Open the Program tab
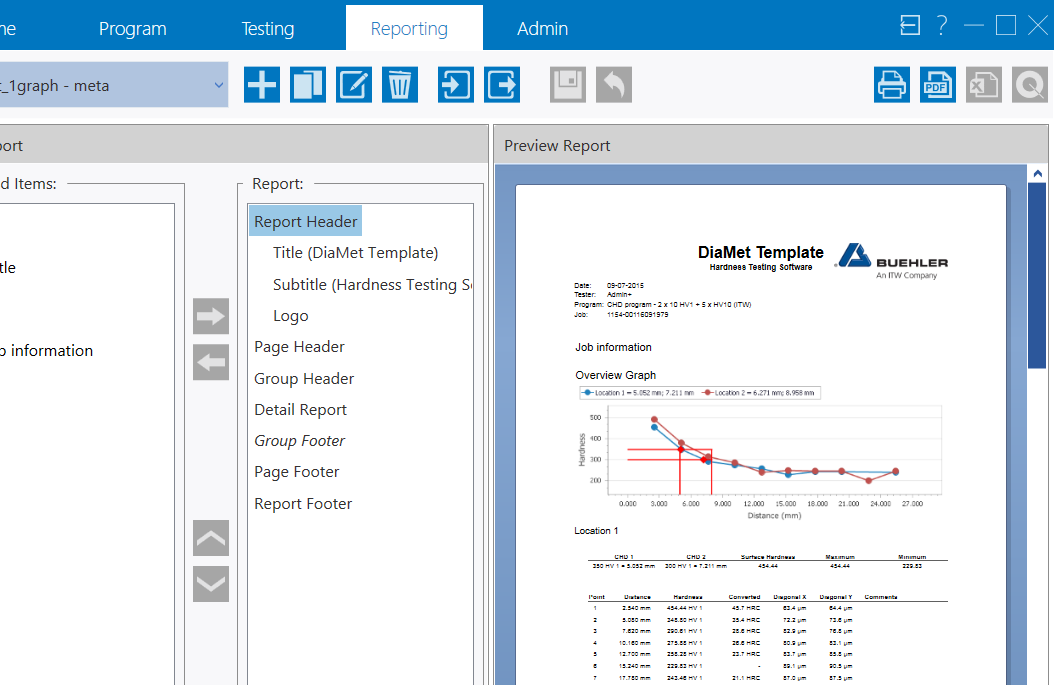This screenshot has width=1054, height=685. click(x=132, y=29)
